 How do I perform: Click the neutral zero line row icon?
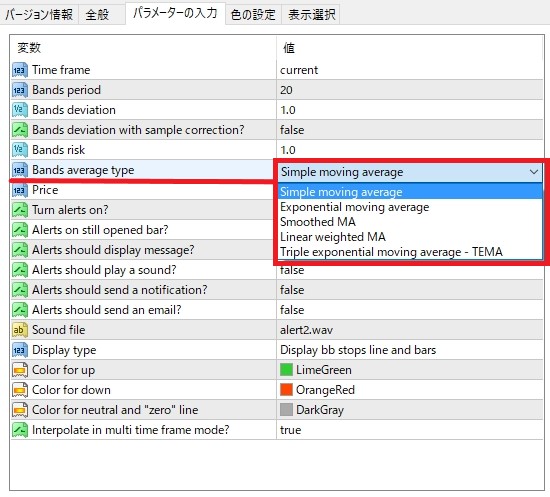[20, 410]
